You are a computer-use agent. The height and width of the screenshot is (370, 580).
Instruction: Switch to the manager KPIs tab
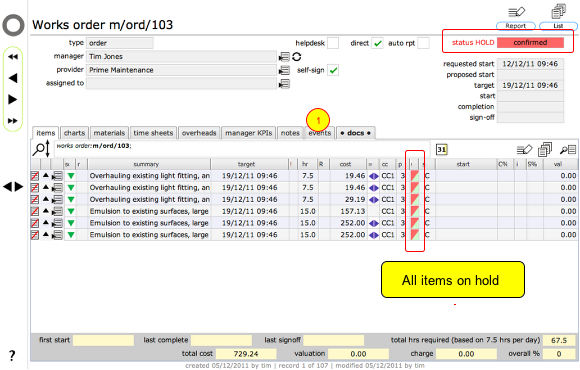(249, 133)
